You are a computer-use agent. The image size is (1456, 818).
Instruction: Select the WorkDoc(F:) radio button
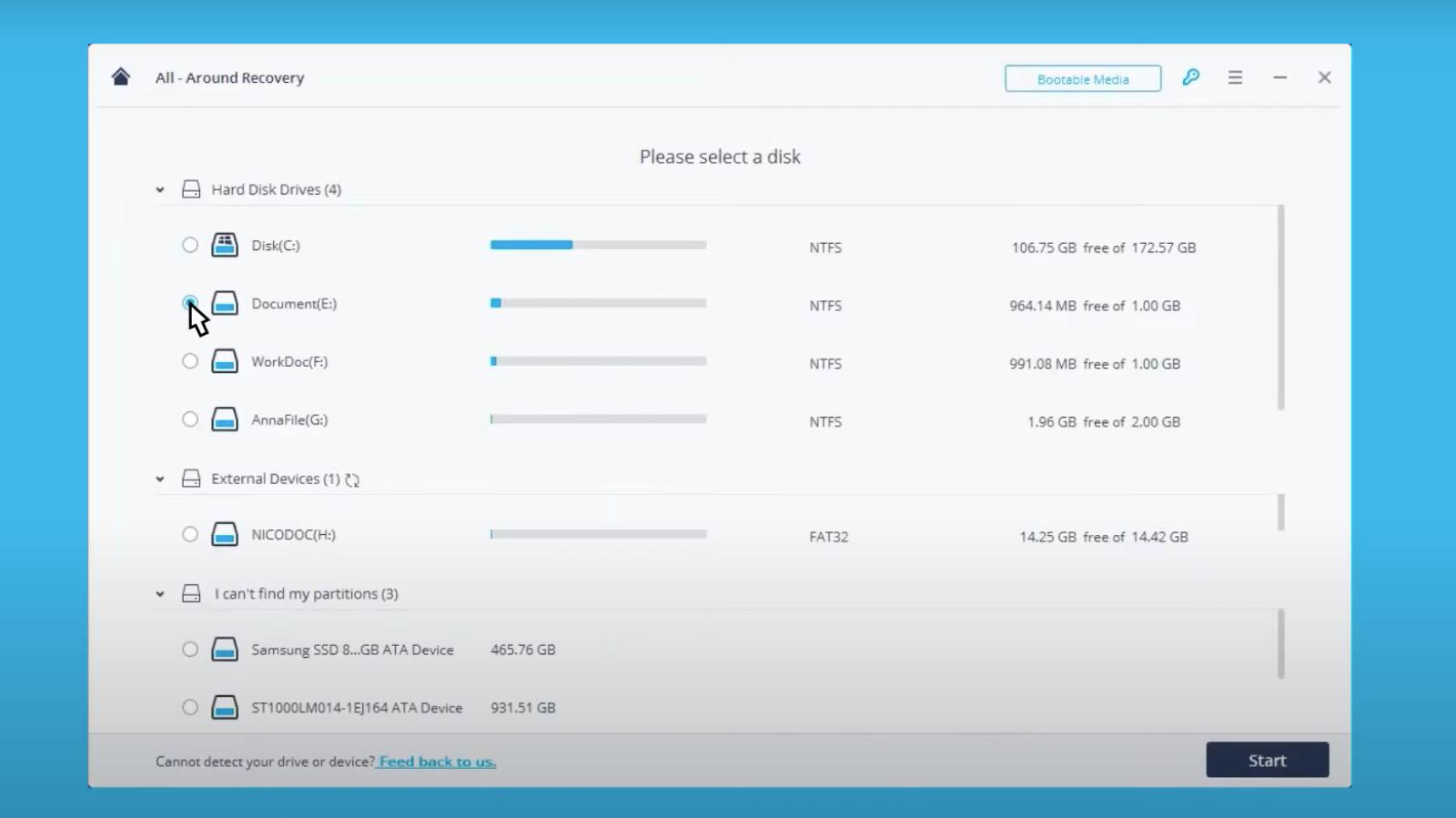click(189, 361)
